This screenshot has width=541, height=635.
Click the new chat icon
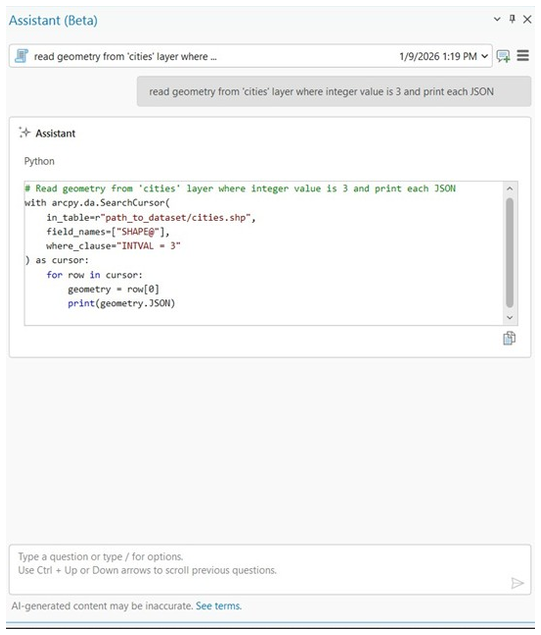click(x=503, y=56)
